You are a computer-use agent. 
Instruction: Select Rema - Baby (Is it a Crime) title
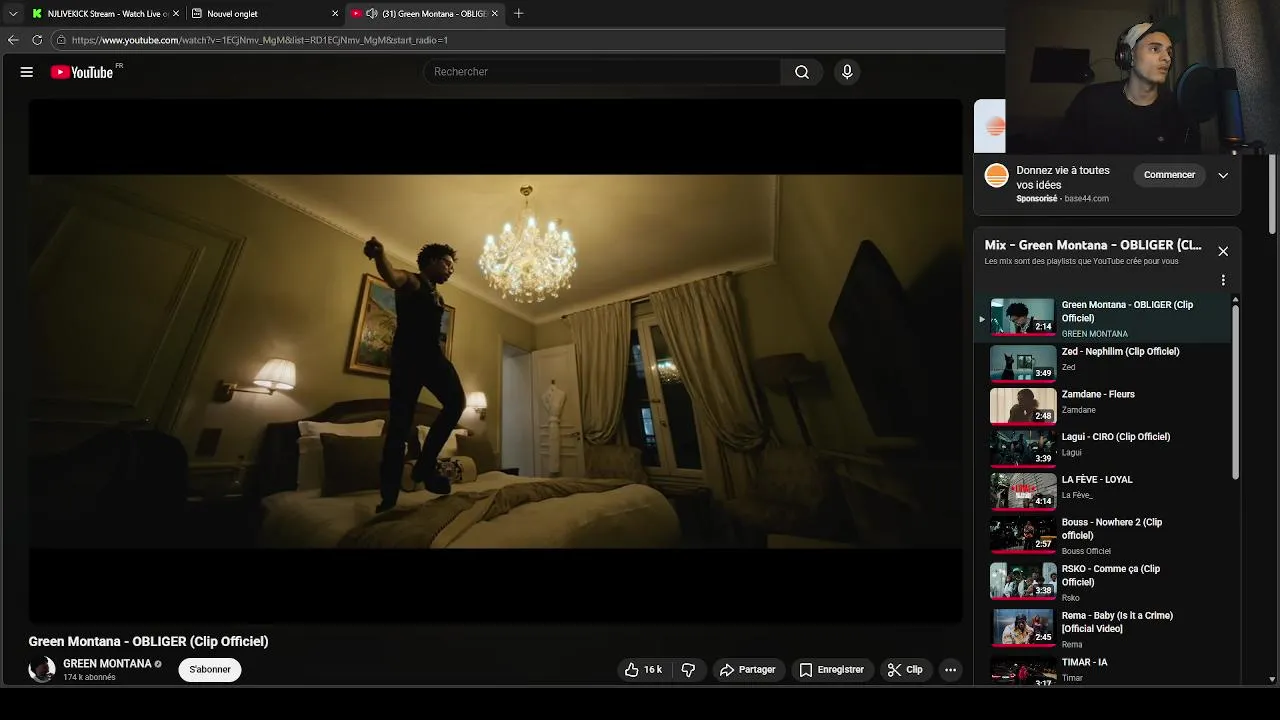(1117, 622)
